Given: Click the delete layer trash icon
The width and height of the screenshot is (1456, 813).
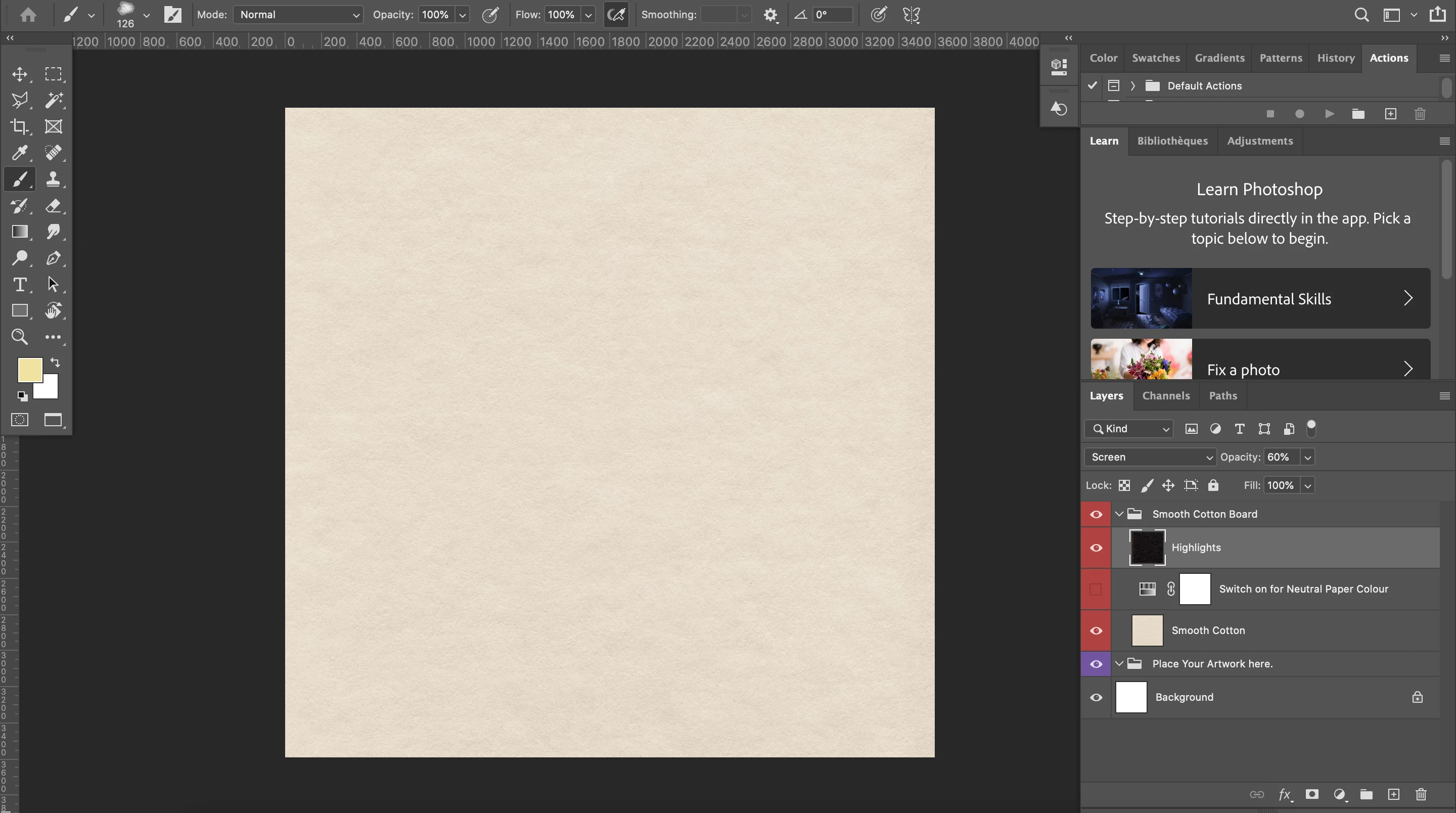Looking at the screenshot, I should click(x=1421, y=794).
